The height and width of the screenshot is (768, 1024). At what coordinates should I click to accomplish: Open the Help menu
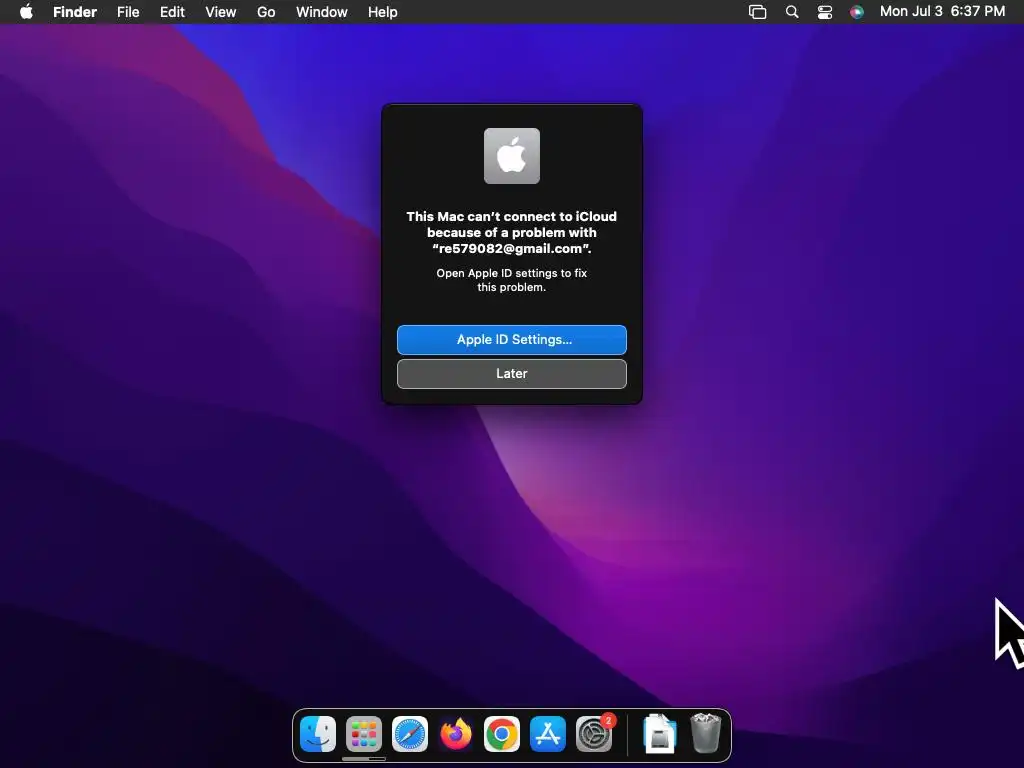tap(383, 12)
